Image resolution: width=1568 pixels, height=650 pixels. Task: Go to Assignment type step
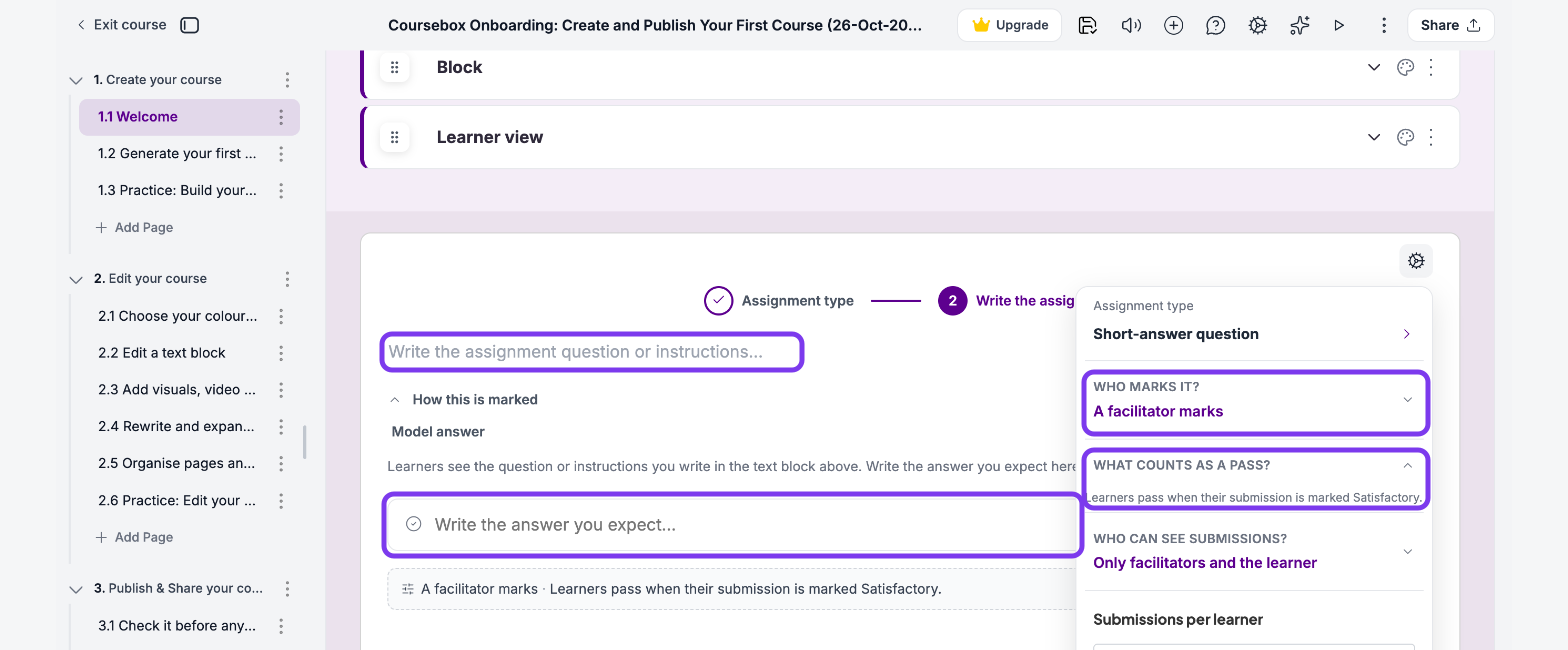(779, 300)
